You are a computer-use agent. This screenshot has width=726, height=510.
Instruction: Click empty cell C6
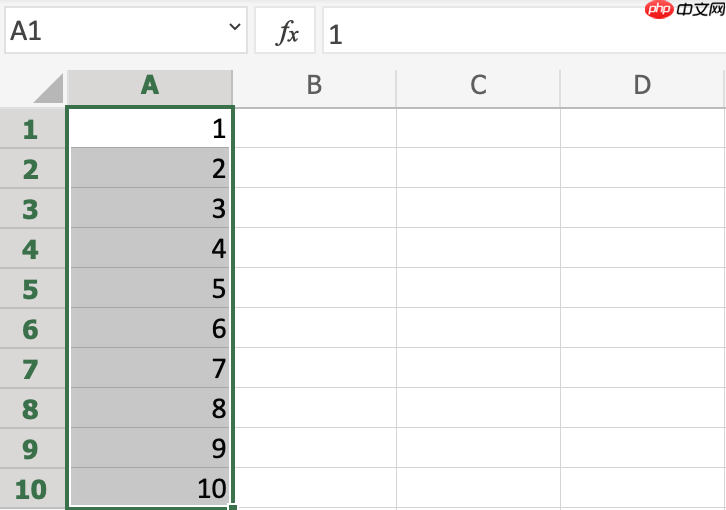tap(478, 328)
